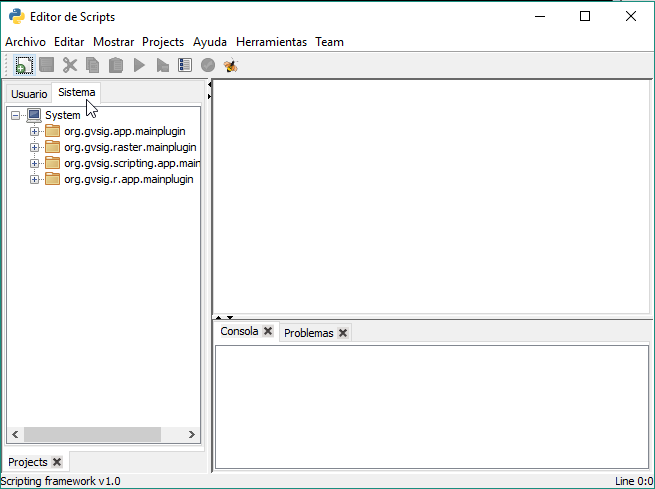Expand org.gvsig.raster.mainplugin folder

tap(35, 147)
